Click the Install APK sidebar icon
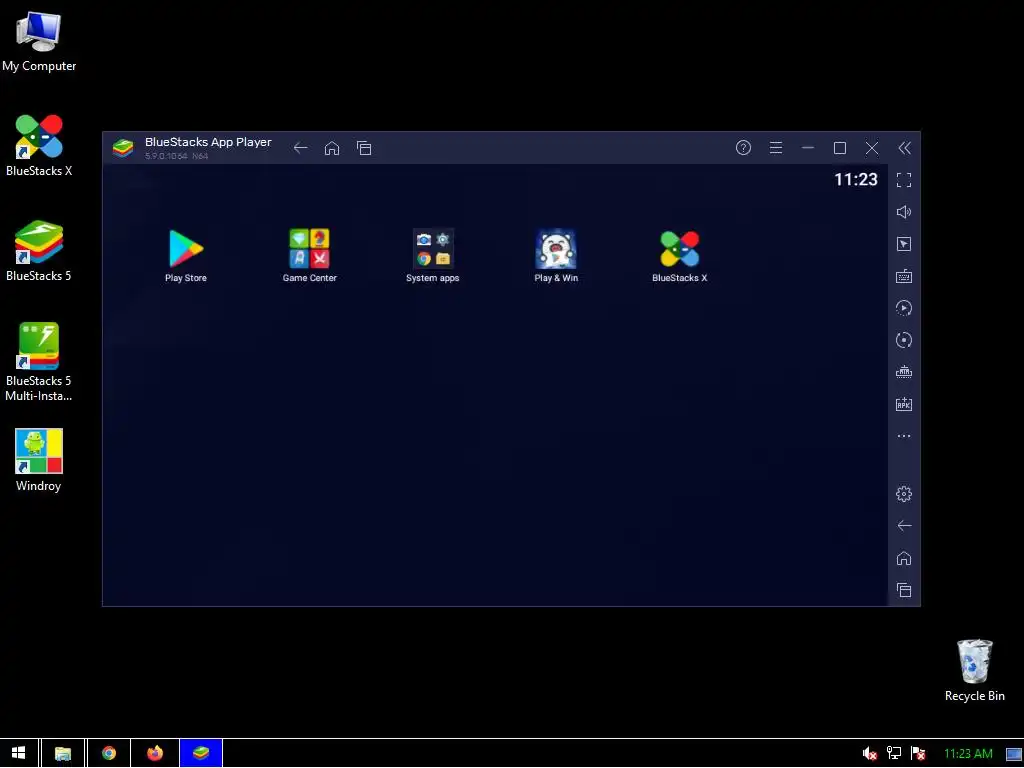This screenshot has height=768, width=1024. tap(904, 404)
